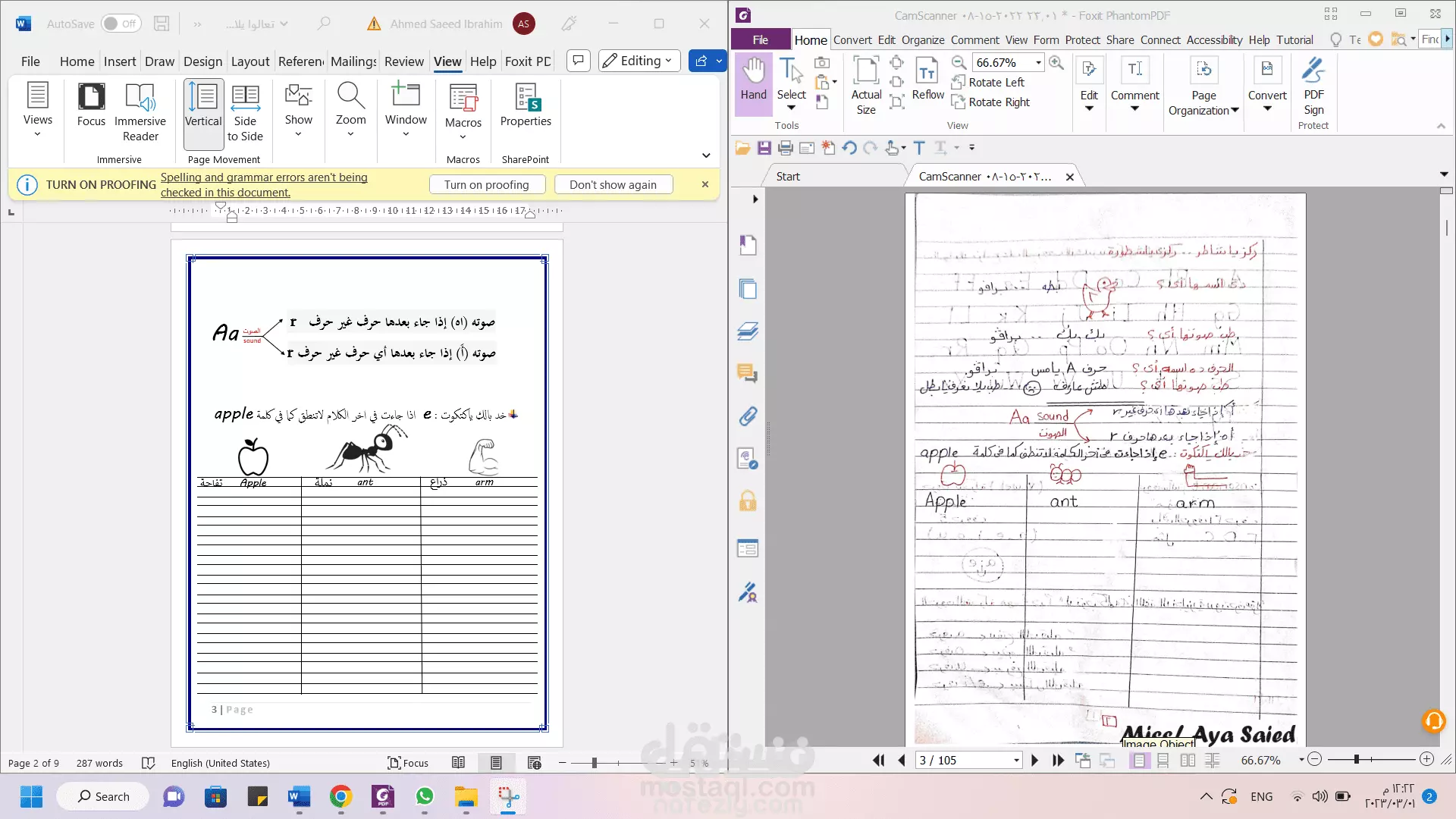1456x819 pixels.
Task: Open the Views dropdown in Word
Action: click(x=37, y=110)
